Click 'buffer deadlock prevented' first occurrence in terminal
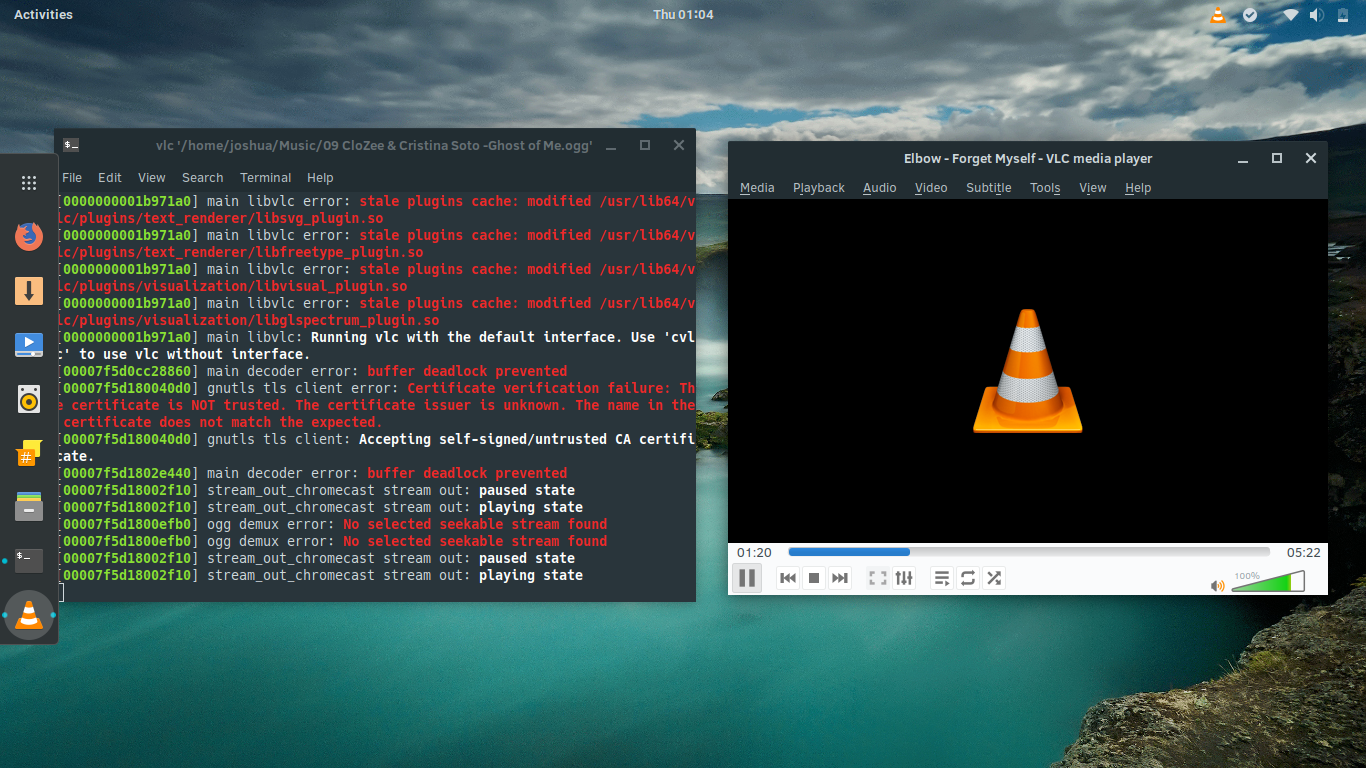Image resolution: width=1366 pixels, height=768 pixels. [x=467, y=371]
